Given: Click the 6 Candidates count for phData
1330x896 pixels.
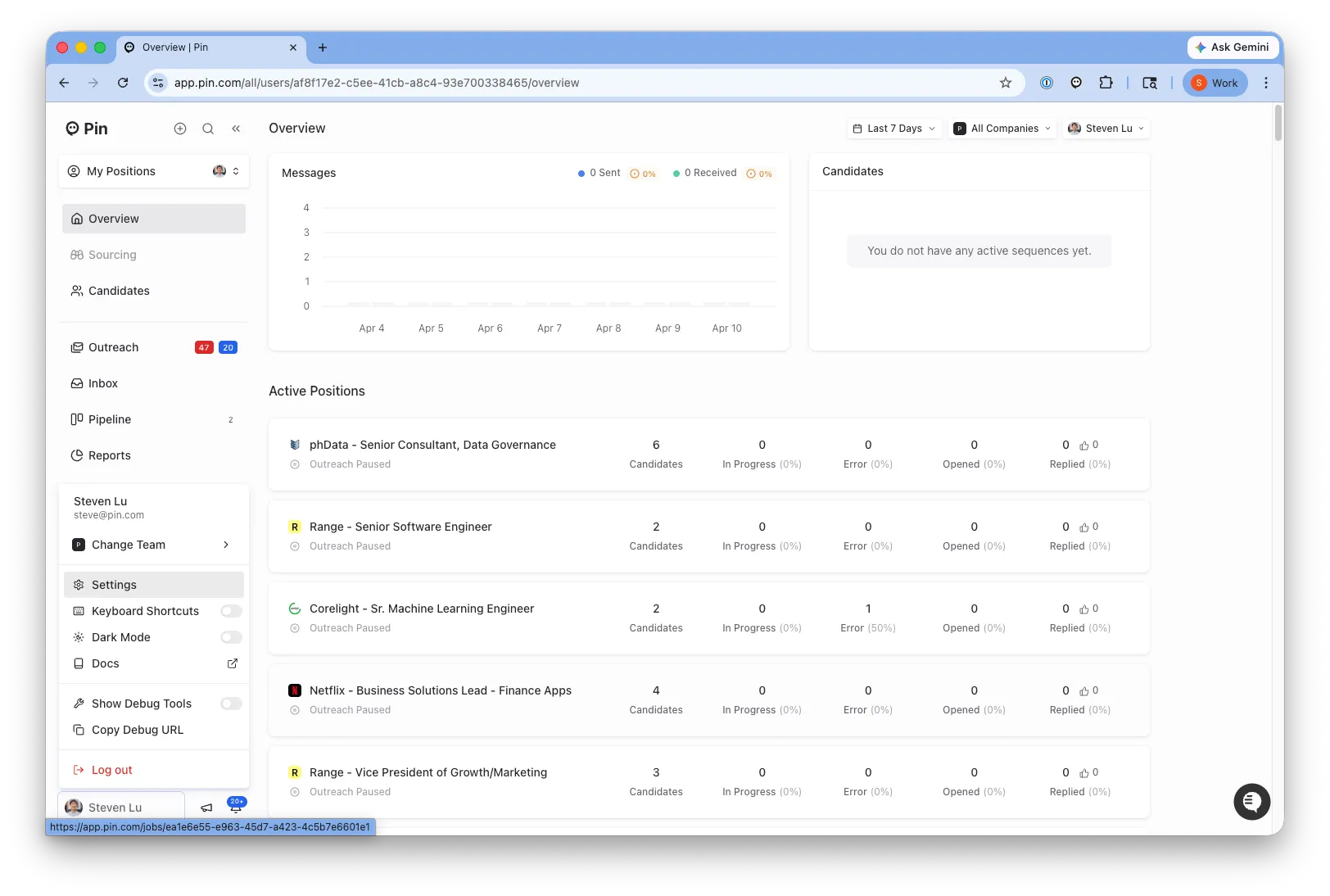Looking at the screenshot, I should [x=656, y=454].
